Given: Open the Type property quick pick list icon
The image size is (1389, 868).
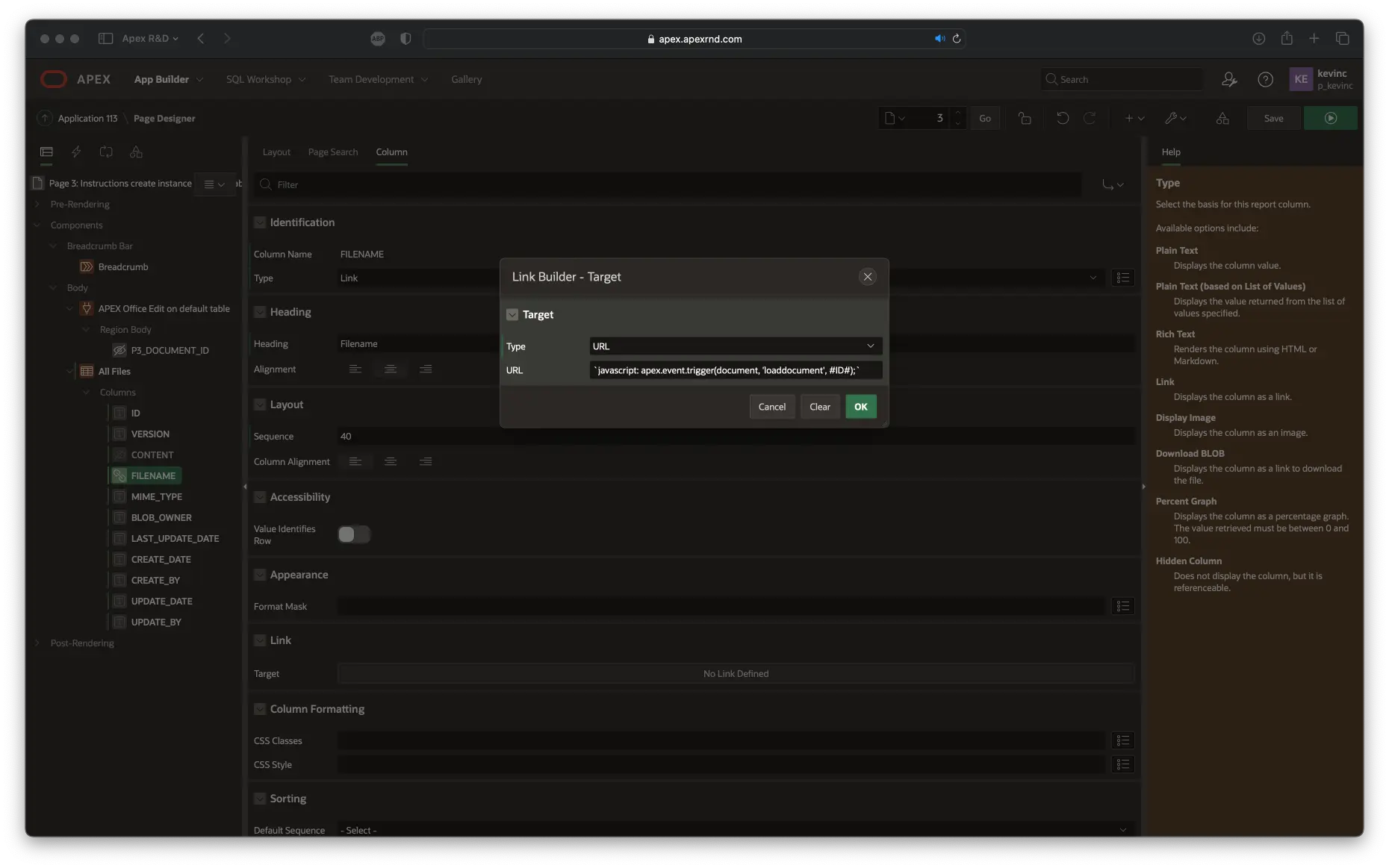Looking at the screenshot, I should click(1122, 278).
